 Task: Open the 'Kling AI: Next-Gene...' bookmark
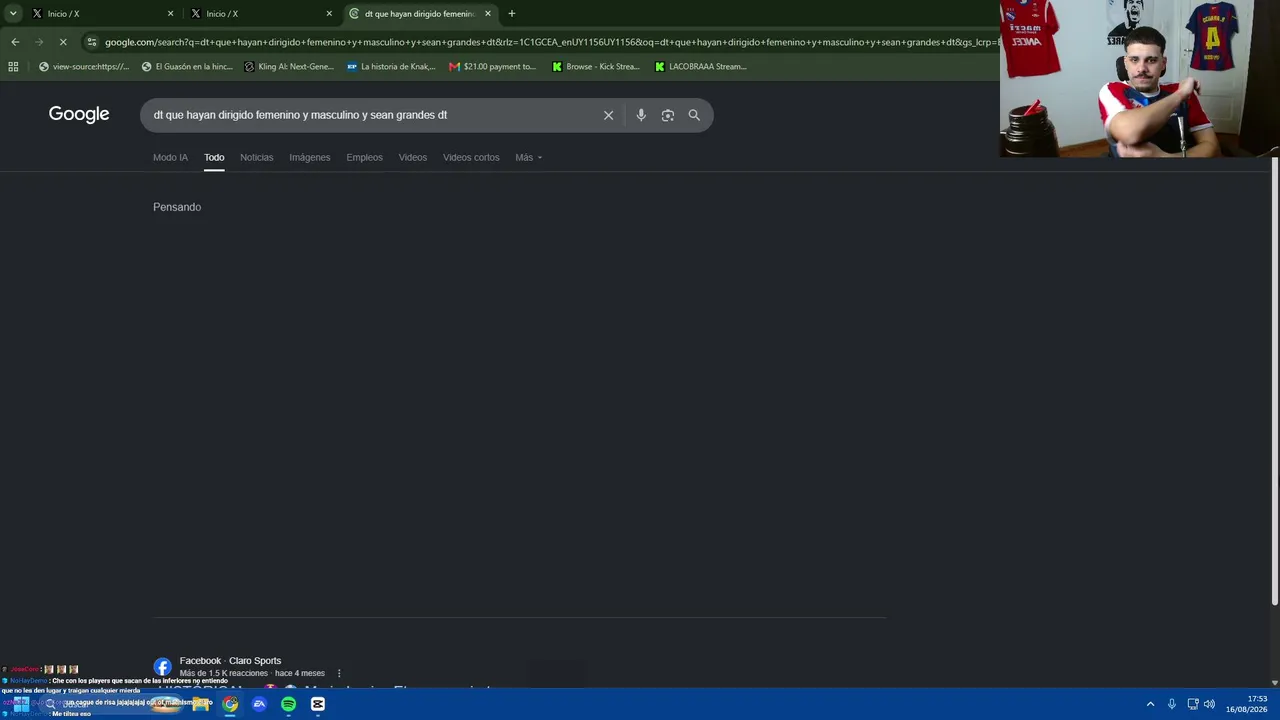(289, 67)
